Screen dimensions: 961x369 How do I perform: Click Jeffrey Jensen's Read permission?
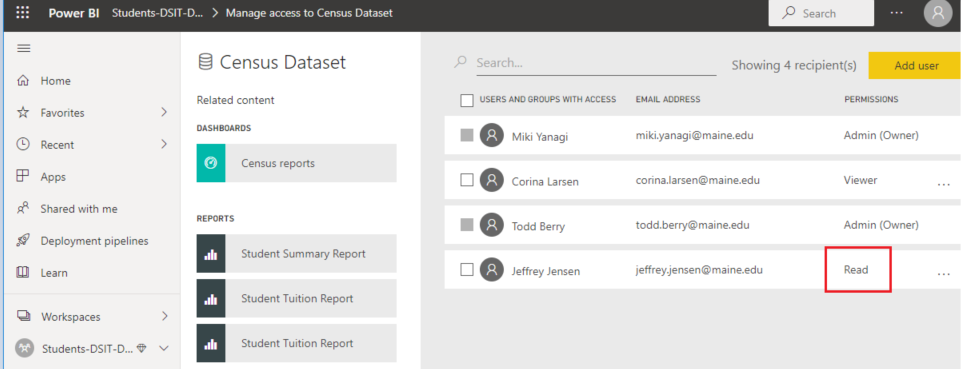(856, 269)
